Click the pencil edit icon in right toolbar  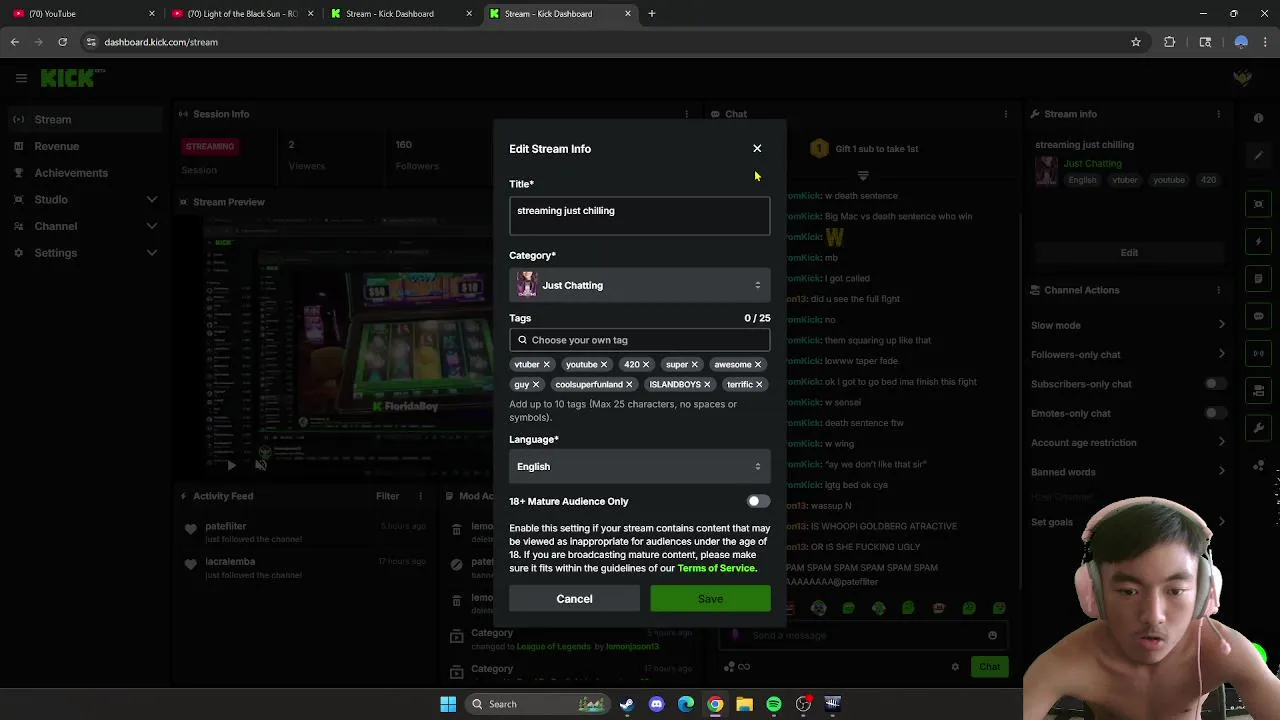[1258, 156]
